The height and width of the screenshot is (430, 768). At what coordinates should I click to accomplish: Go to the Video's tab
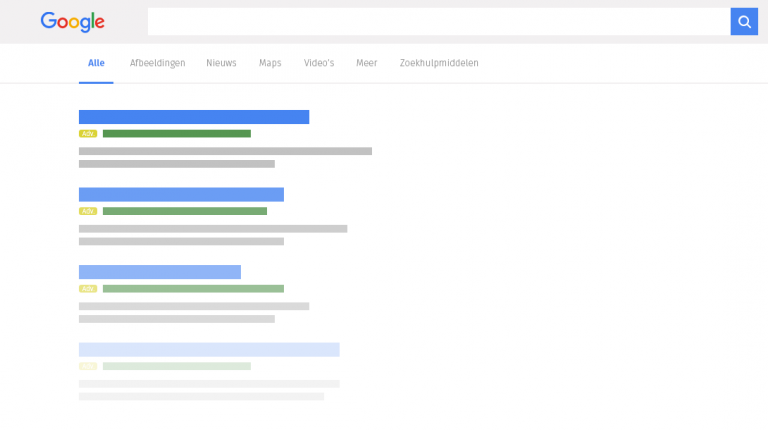click(319, 63)
